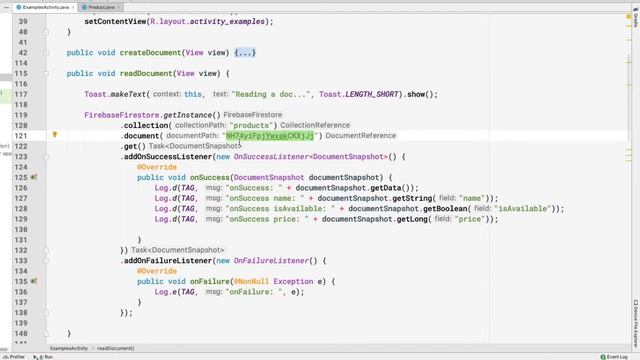Toggle the fold marker on line 132

tap(46, 250)
